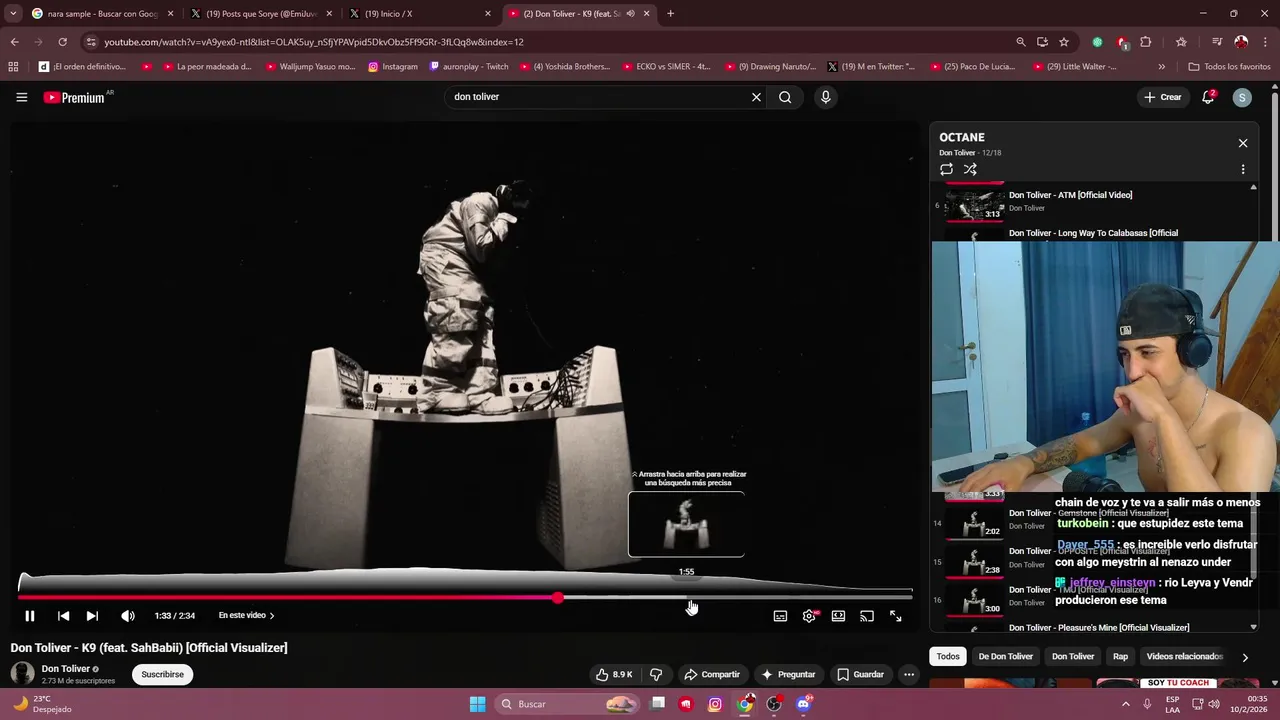The height and width of the screenshot is (720, 1280).
Task: Open the Don Toliver channel name link
Action: pyautogui.click(x=66, y=669)
